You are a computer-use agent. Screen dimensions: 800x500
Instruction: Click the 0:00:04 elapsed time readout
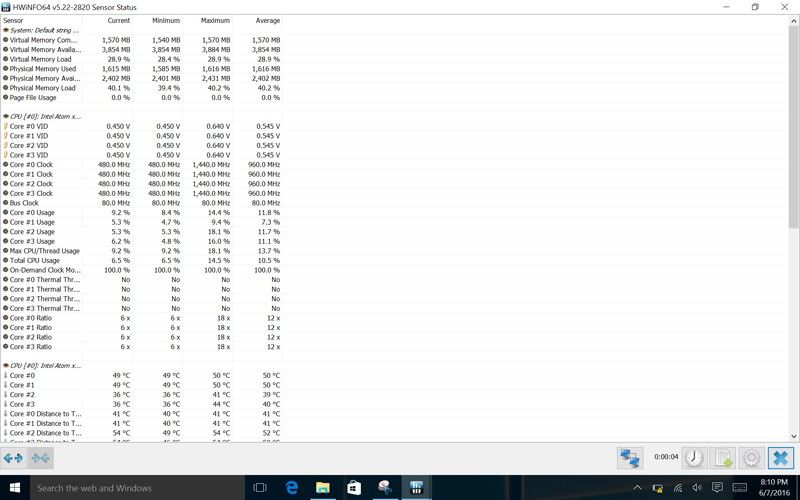[x=666, y=457]
